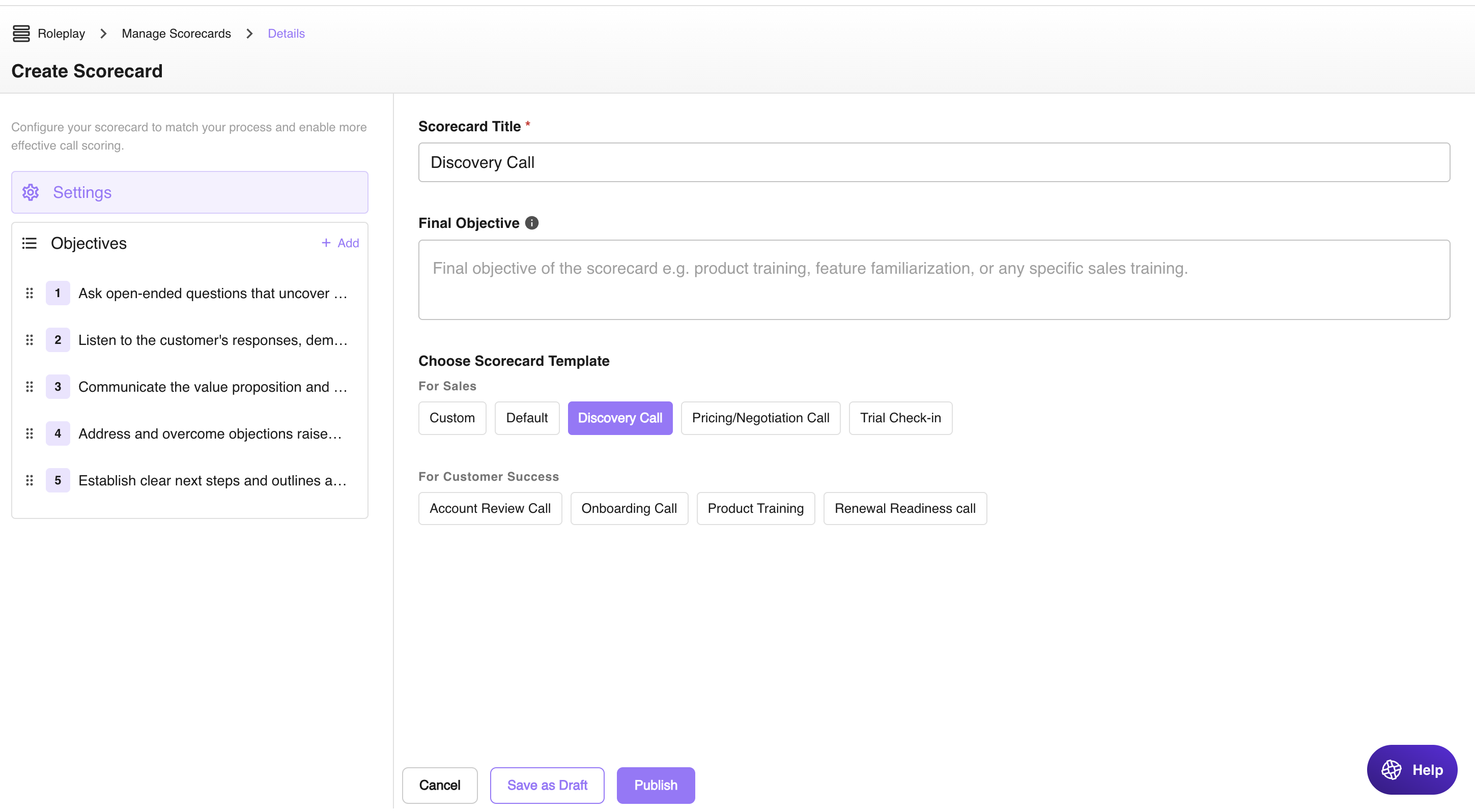Publish the scorecard
This screenshot has width=1475, height=812.
[x=656, y=785]
